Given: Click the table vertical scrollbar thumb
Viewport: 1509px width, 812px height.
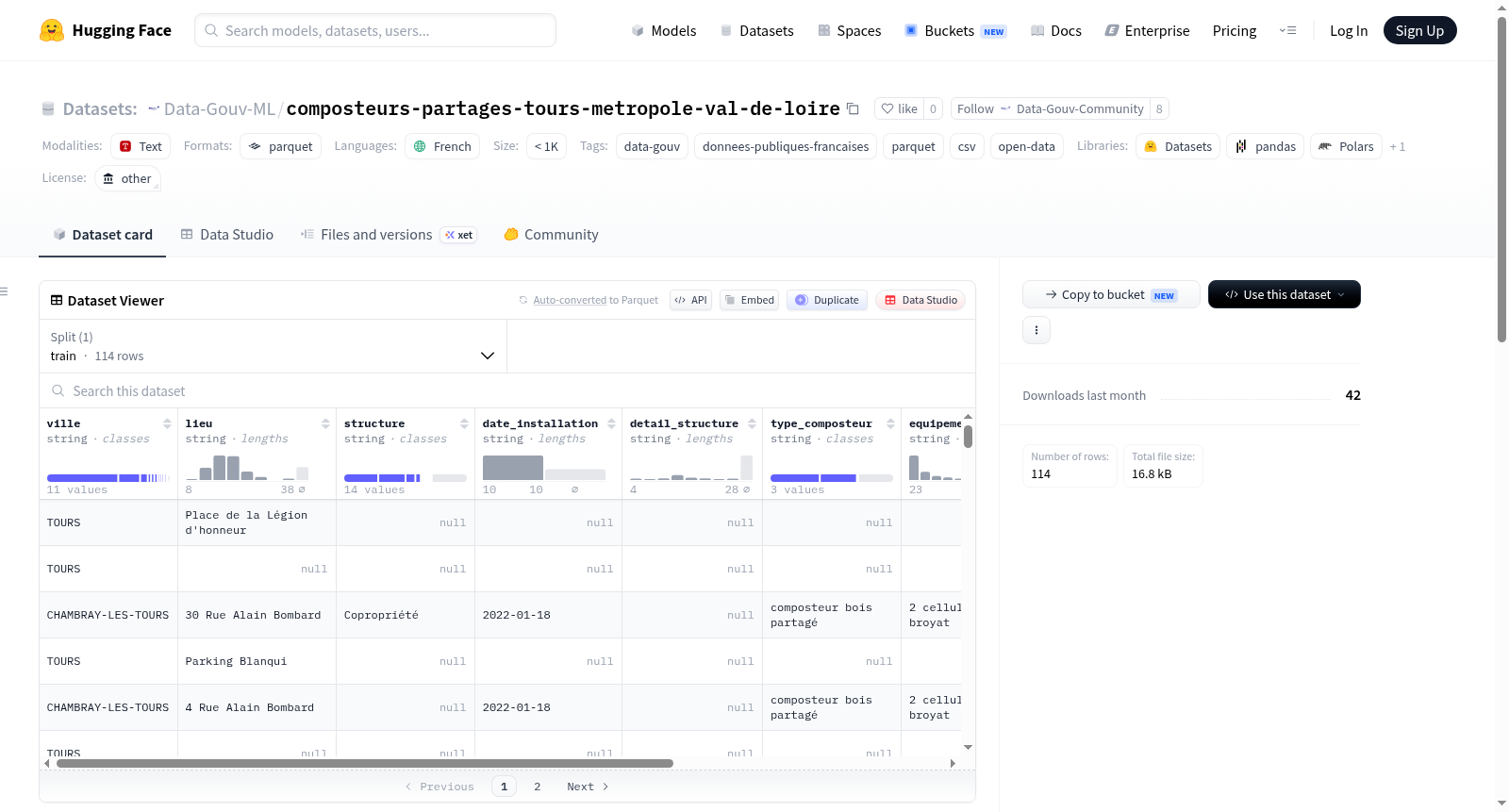Looking at the screenshot, I should coord(968,436).
